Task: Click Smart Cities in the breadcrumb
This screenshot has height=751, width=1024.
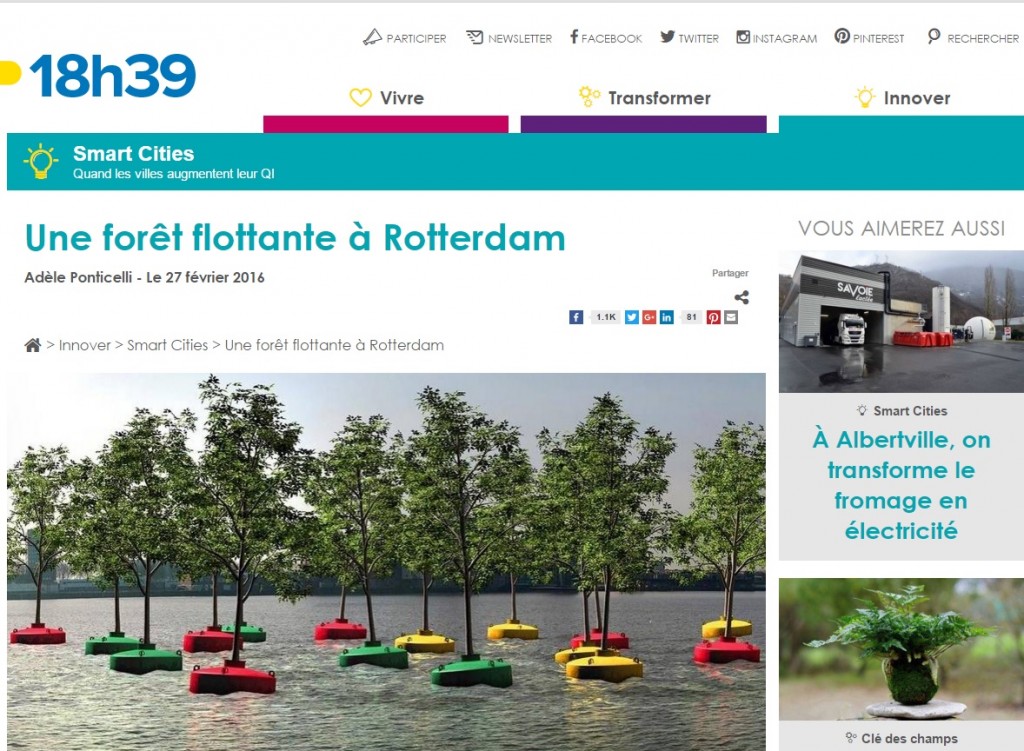Action: pos(167,345)
